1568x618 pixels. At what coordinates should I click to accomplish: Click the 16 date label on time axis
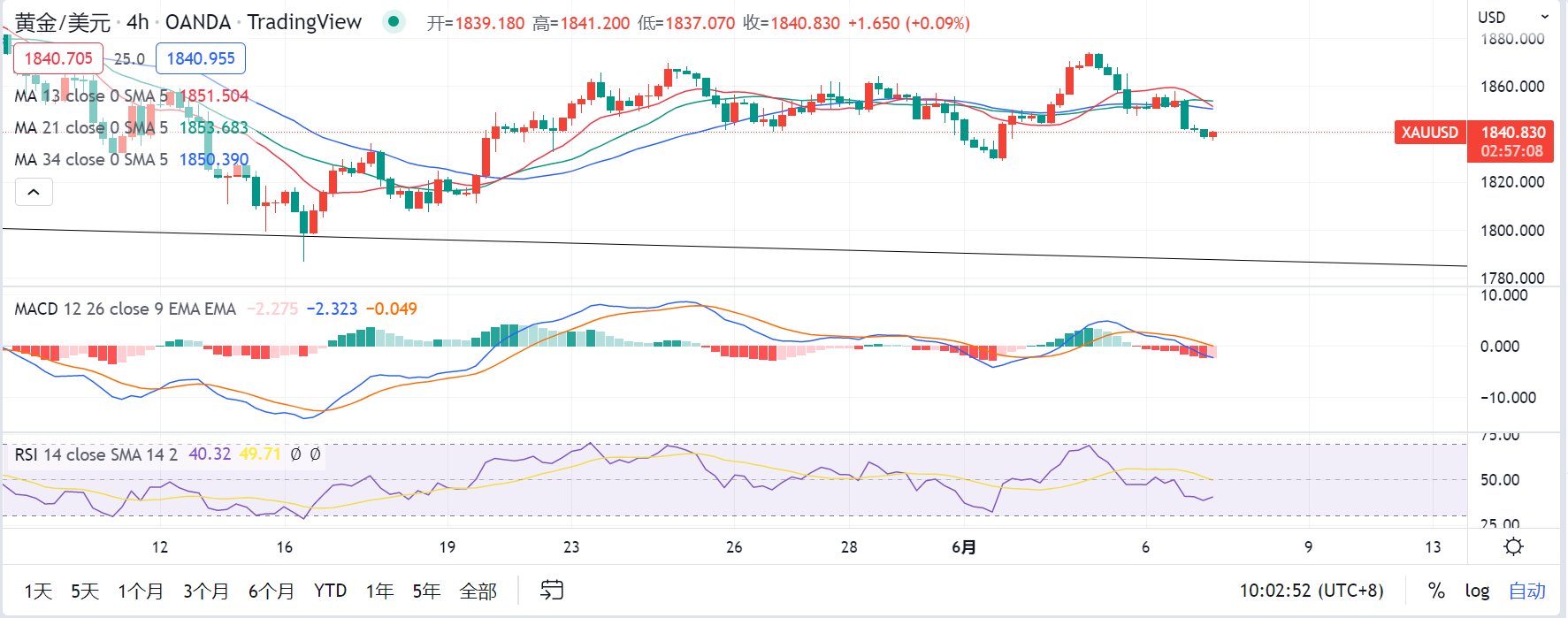(x=285, y=547)
